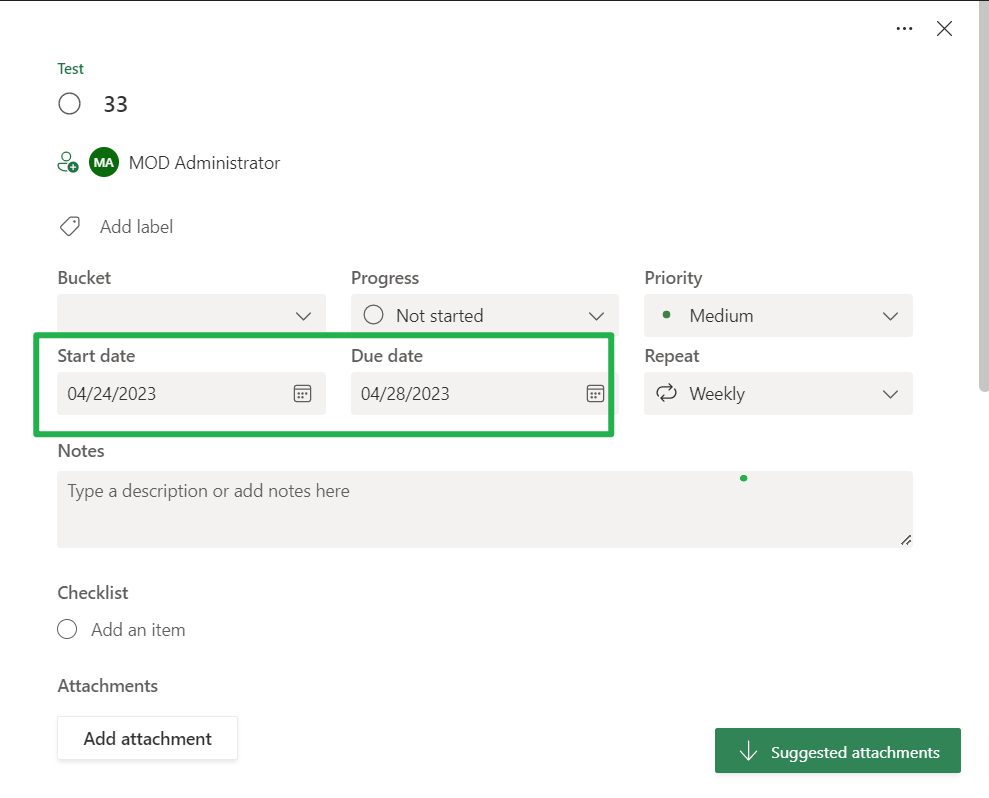Click the Suggested attachments button

(x=837, y=751)
